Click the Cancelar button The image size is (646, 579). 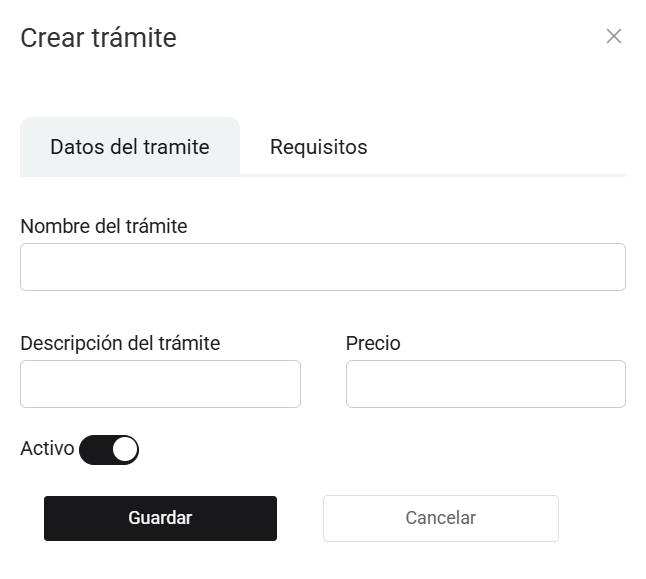(x=440, y=518)
